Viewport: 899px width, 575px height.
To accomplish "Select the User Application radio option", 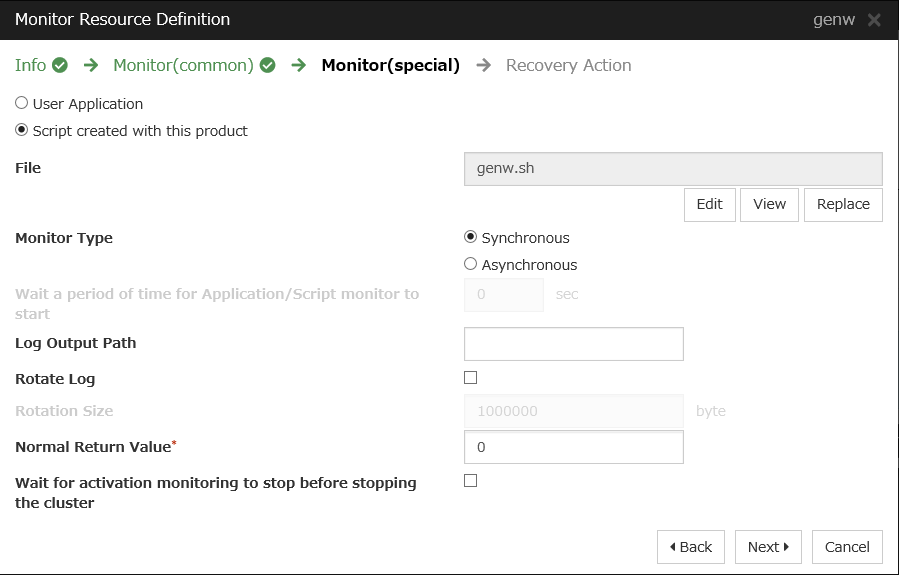I will pyautogui.click(x=22, y=103).
